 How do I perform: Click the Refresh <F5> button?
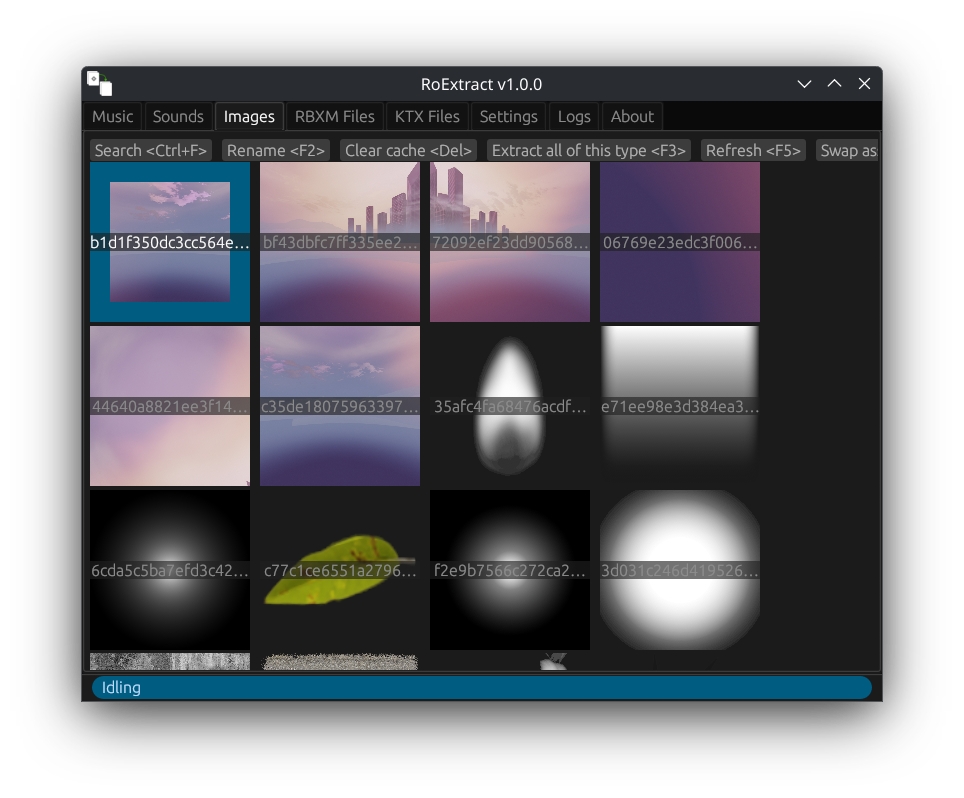pos(753,150)
